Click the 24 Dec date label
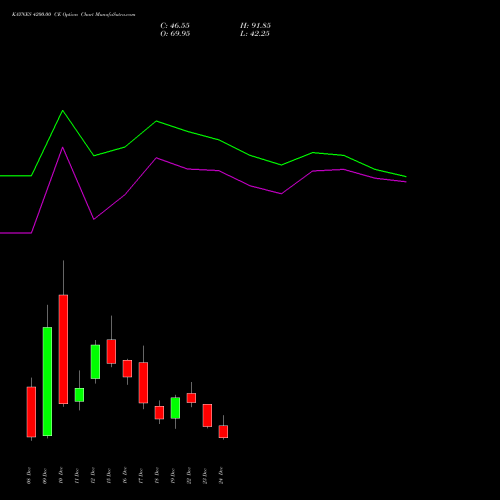 click(x=221, y=476)
